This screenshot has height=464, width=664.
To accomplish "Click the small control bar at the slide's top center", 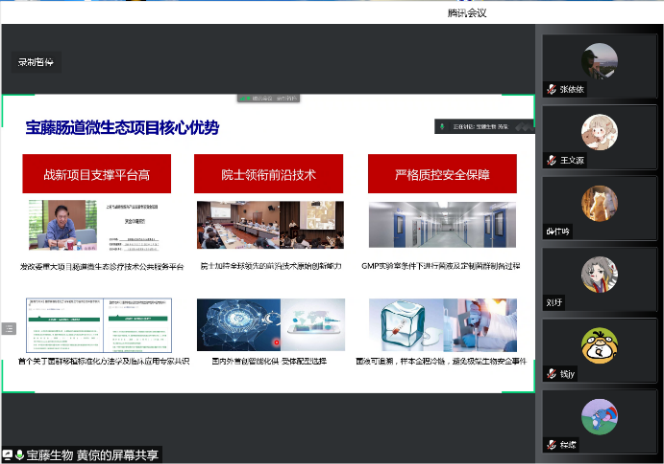I will (x=268, y=99).
